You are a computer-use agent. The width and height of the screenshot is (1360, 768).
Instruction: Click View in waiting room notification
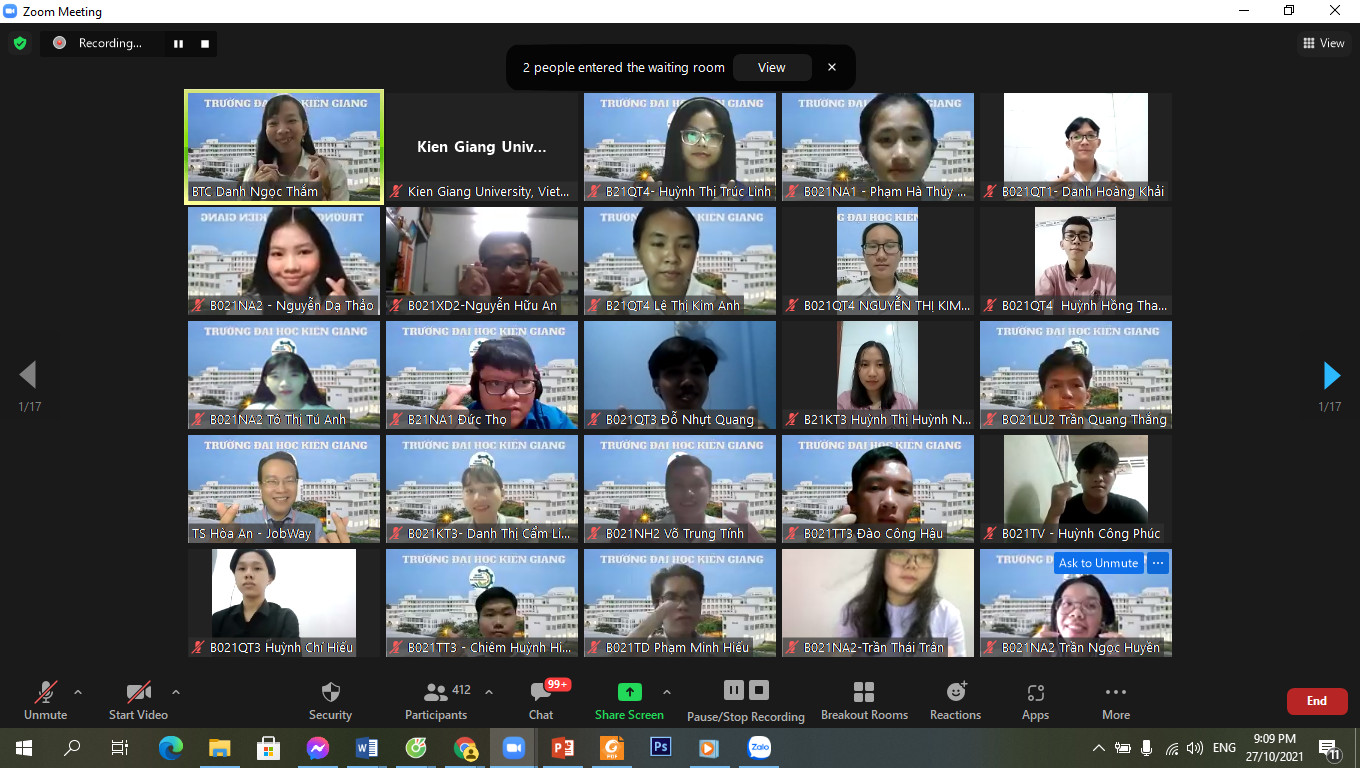pyautogui.click(x=771, y=68)
